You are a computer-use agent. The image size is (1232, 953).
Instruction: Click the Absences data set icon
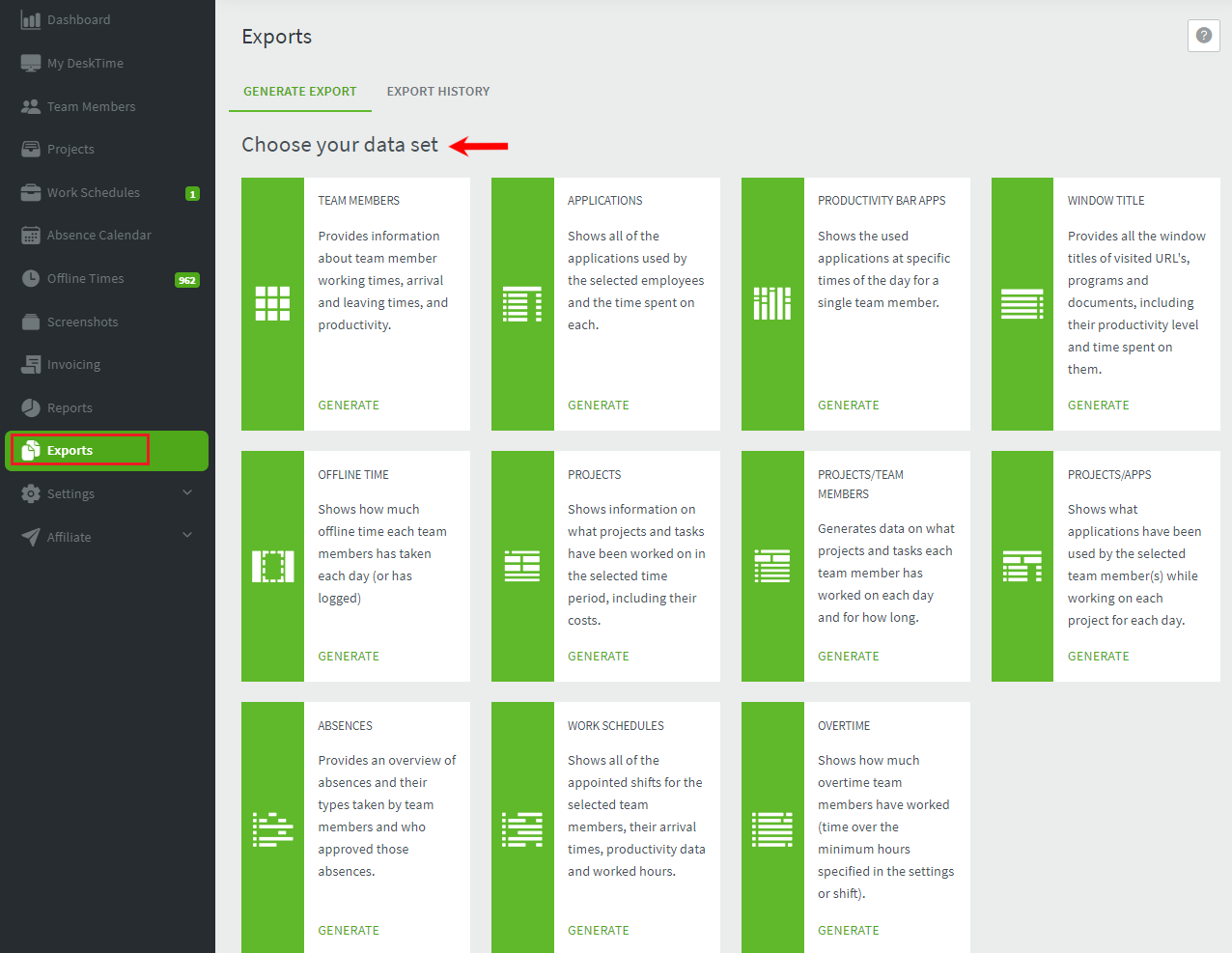(272, 829)
